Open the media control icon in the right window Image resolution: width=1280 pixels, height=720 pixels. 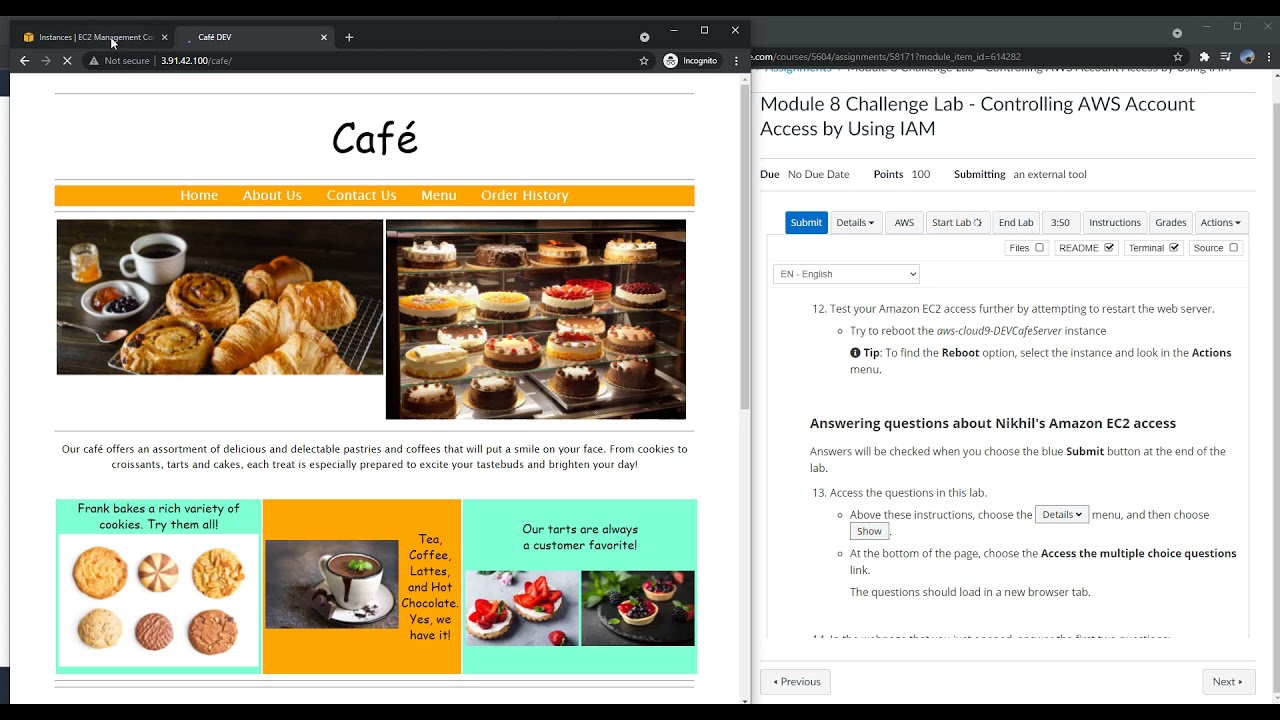(x=1226, y=57)
